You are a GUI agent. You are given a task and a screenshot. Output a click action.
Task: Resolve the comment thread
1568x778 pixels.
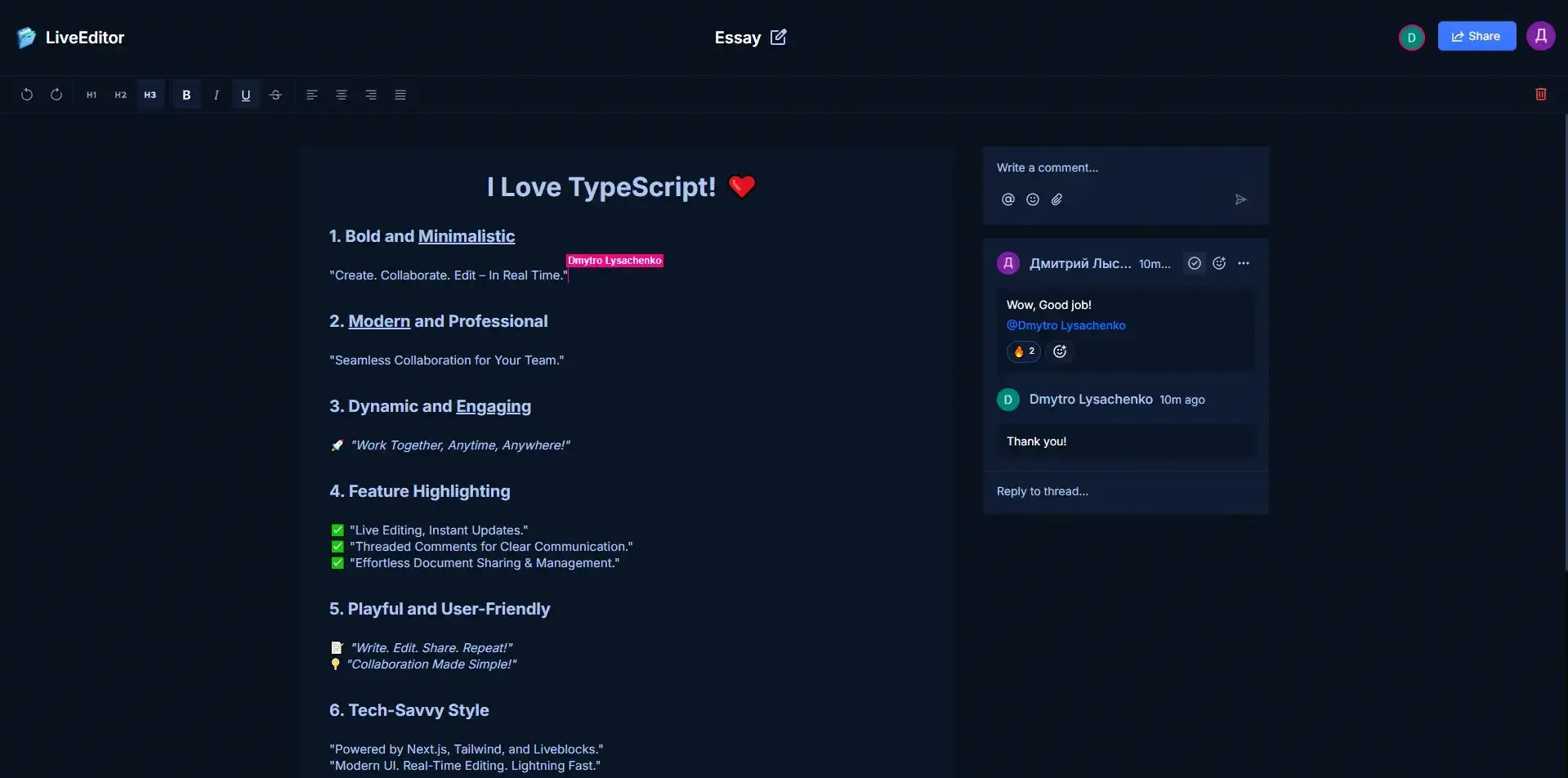(1194, 262)
